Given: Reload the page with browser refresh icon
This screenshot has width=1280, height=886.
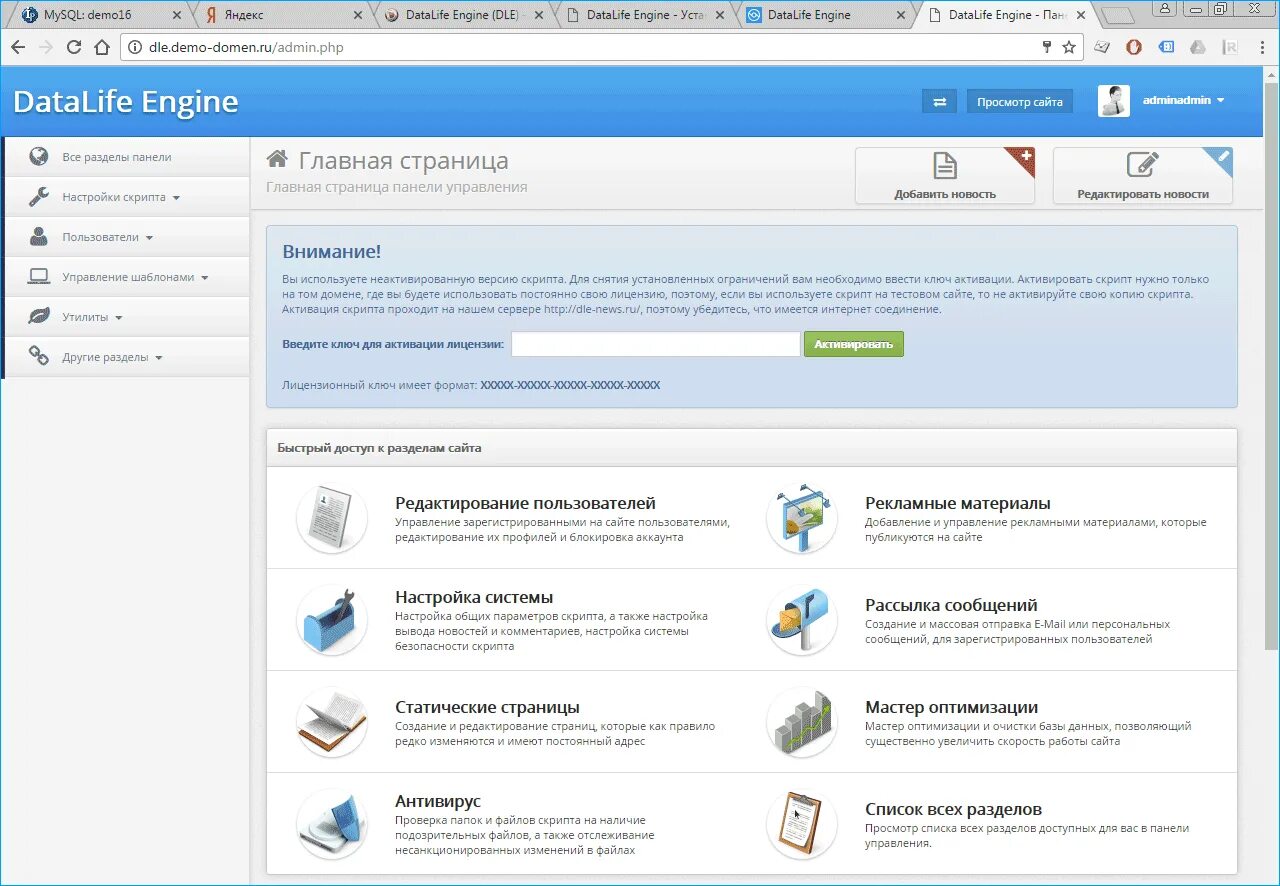Looking at the screenshot, I should click(x=74, y=47).
